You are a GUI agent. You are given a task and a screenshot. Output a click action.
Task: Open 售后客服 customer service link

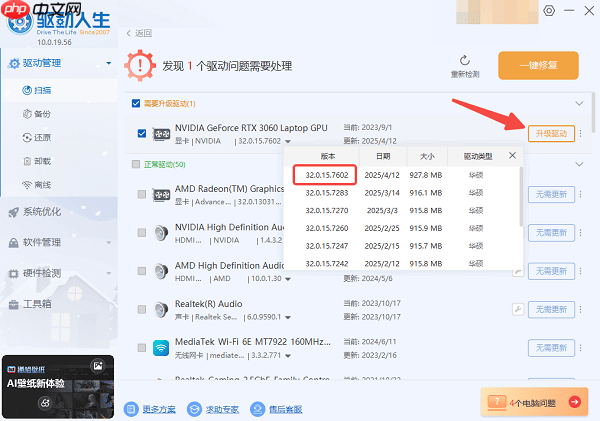(x=285, y=410)
